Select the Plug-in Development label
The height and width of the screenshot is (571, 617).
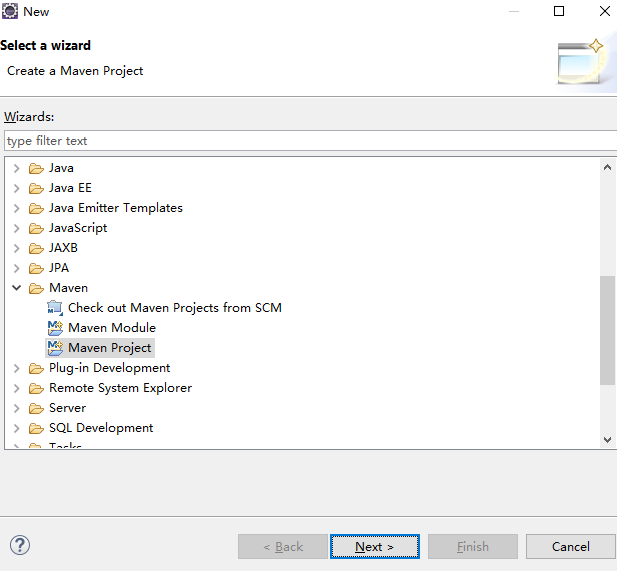[x=109, y=368]
